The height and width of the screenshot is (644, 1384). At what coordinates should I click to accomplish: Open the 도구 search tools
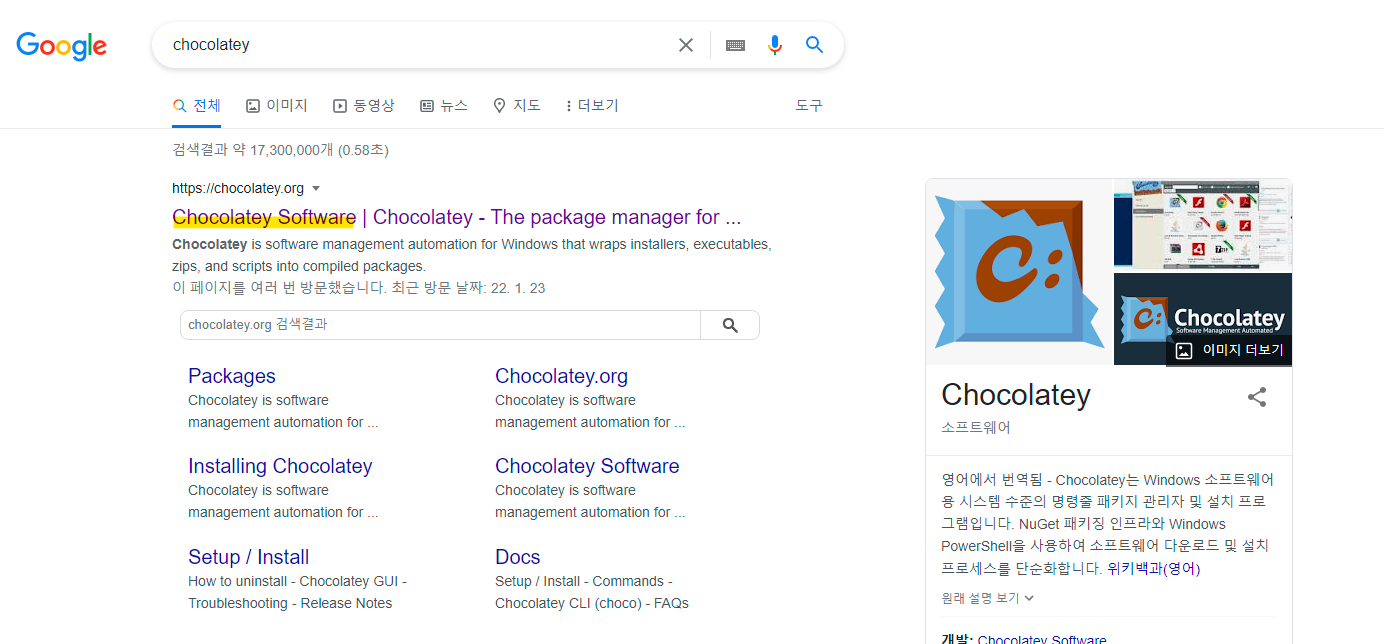(809, 105)
